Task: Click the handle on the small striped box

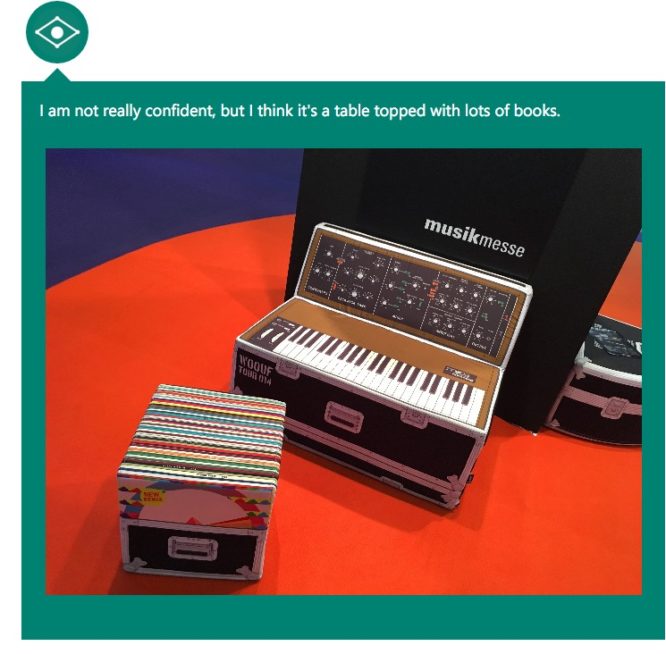Action: (192, 546)
